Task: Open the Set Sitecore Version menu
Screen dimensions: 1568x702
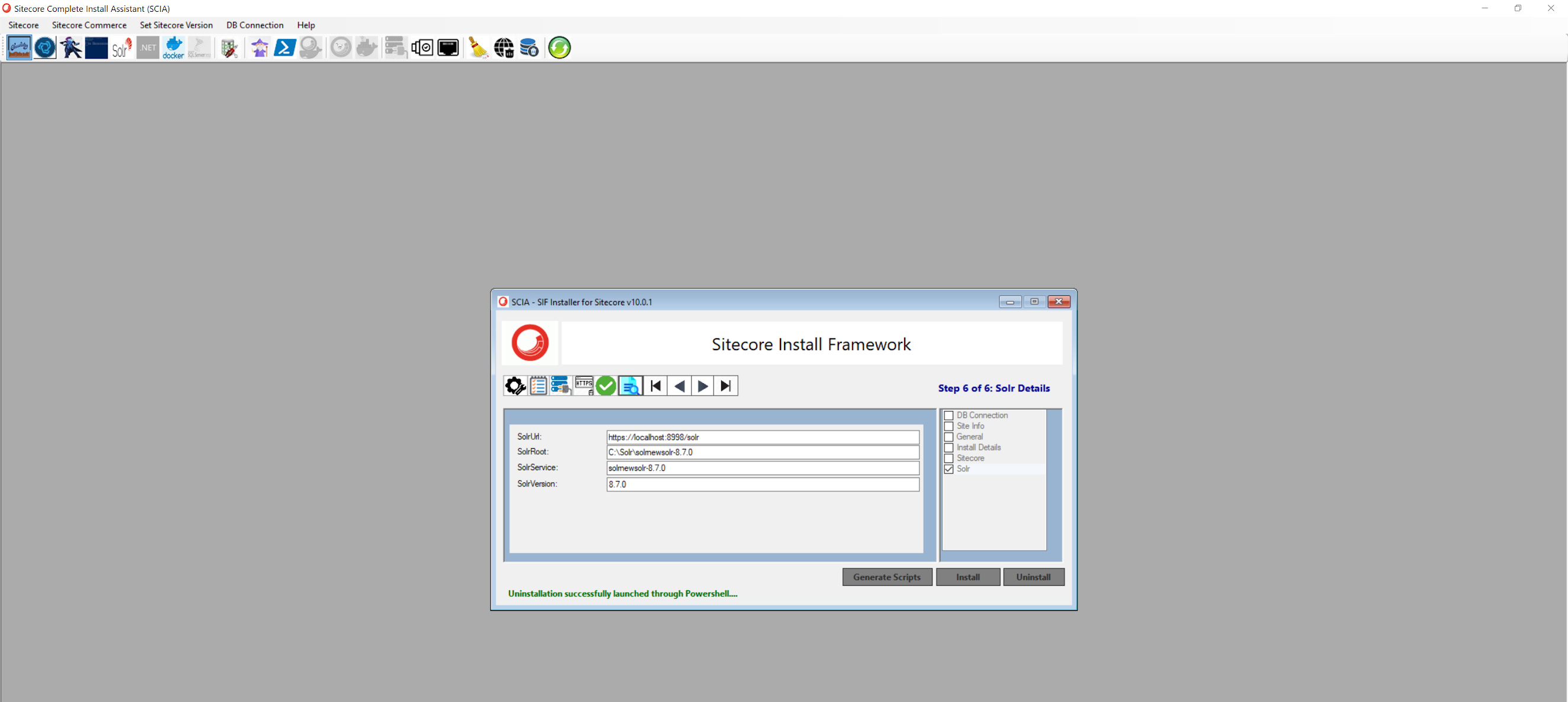Action: (x=176, y=25)
